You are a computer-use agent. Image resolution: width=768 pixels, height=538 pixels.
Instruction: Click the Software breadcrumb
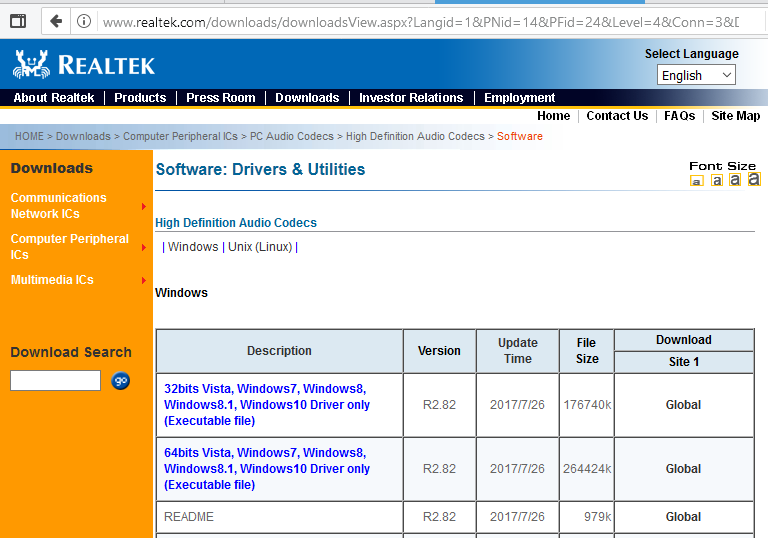[520, 136]
